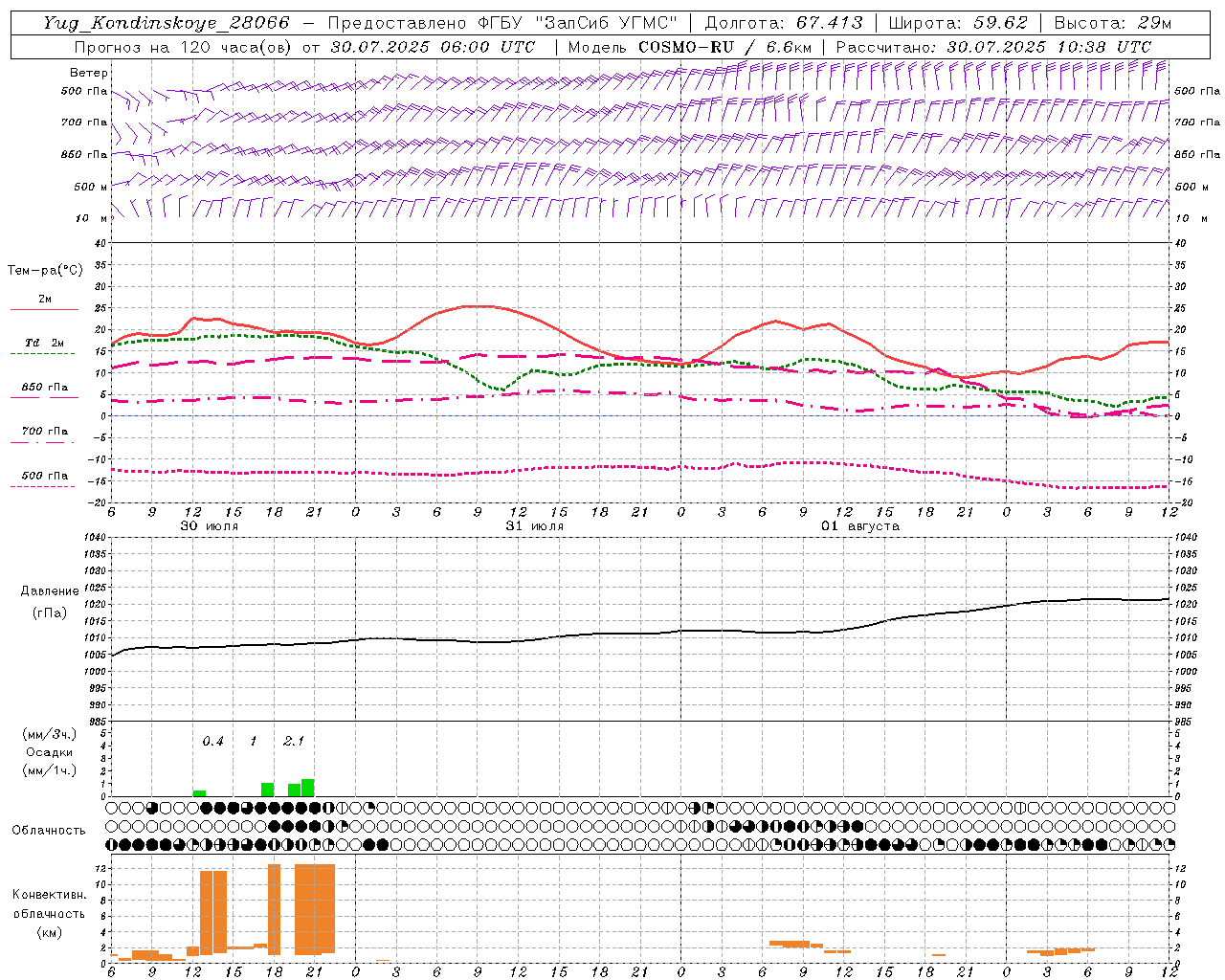Click the (мм/1ч.) precipitation unit label
The height and width of the screenshot is (980, 1225).
(x=49, y=770)
